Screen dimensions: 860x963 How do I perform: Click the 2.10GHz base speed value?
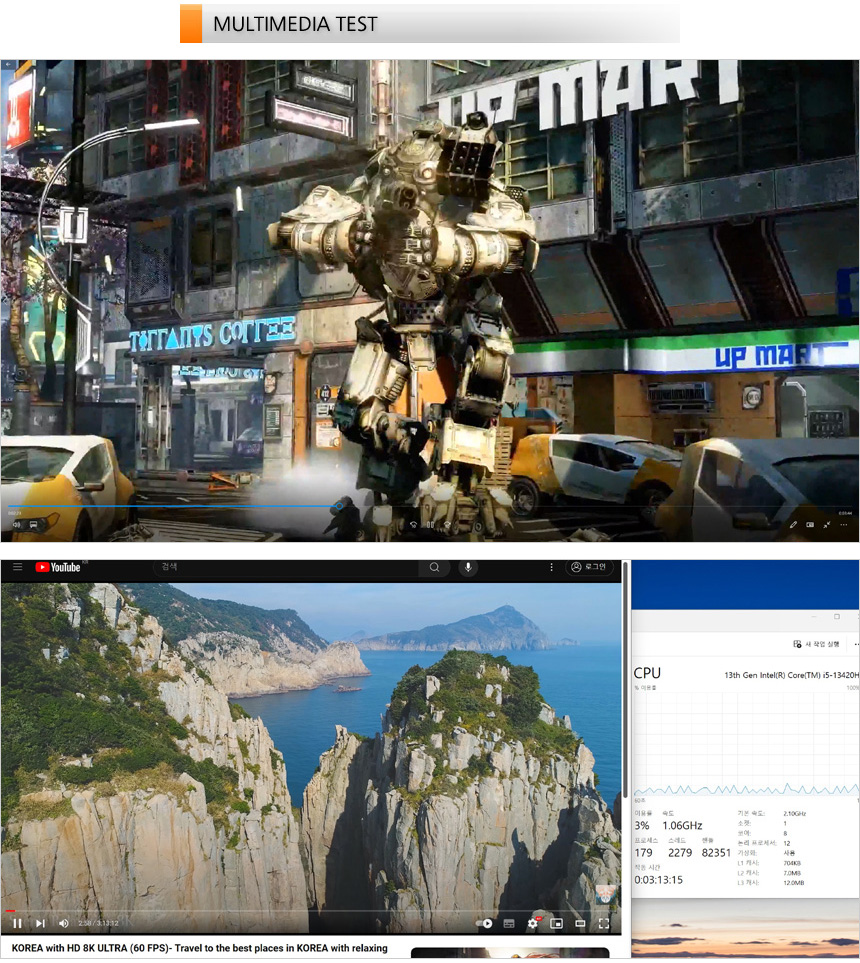(794, 813)
